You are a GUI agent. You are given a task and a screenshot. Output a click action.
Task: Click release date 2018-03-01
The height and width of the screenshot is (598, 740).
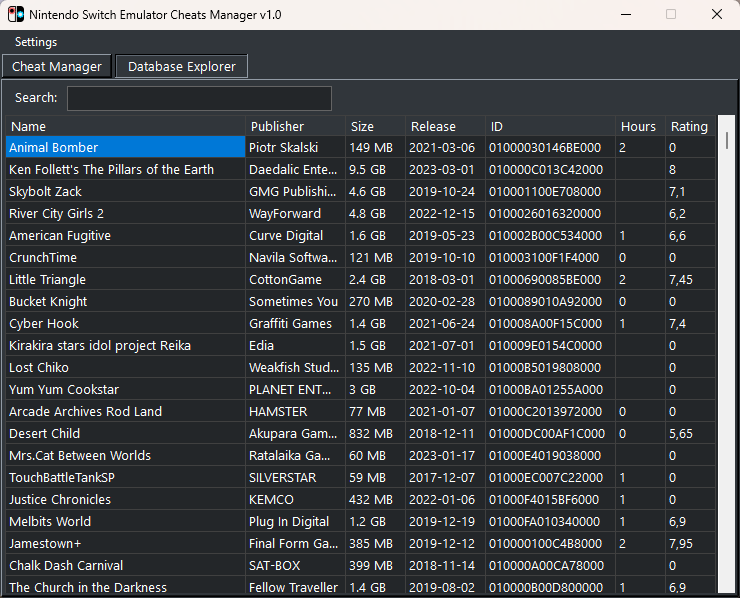445,279
